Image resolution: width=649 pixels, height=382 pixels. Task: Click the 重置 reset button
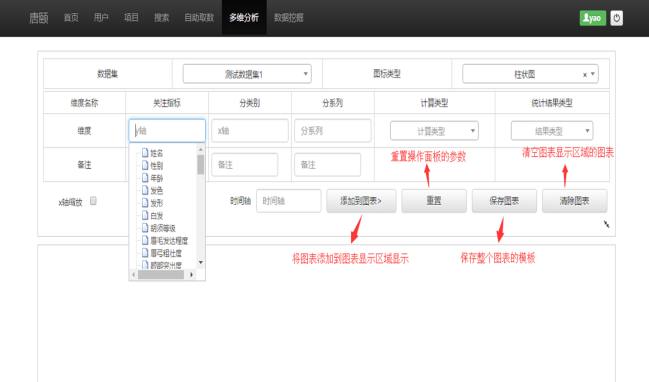(434, 201)
